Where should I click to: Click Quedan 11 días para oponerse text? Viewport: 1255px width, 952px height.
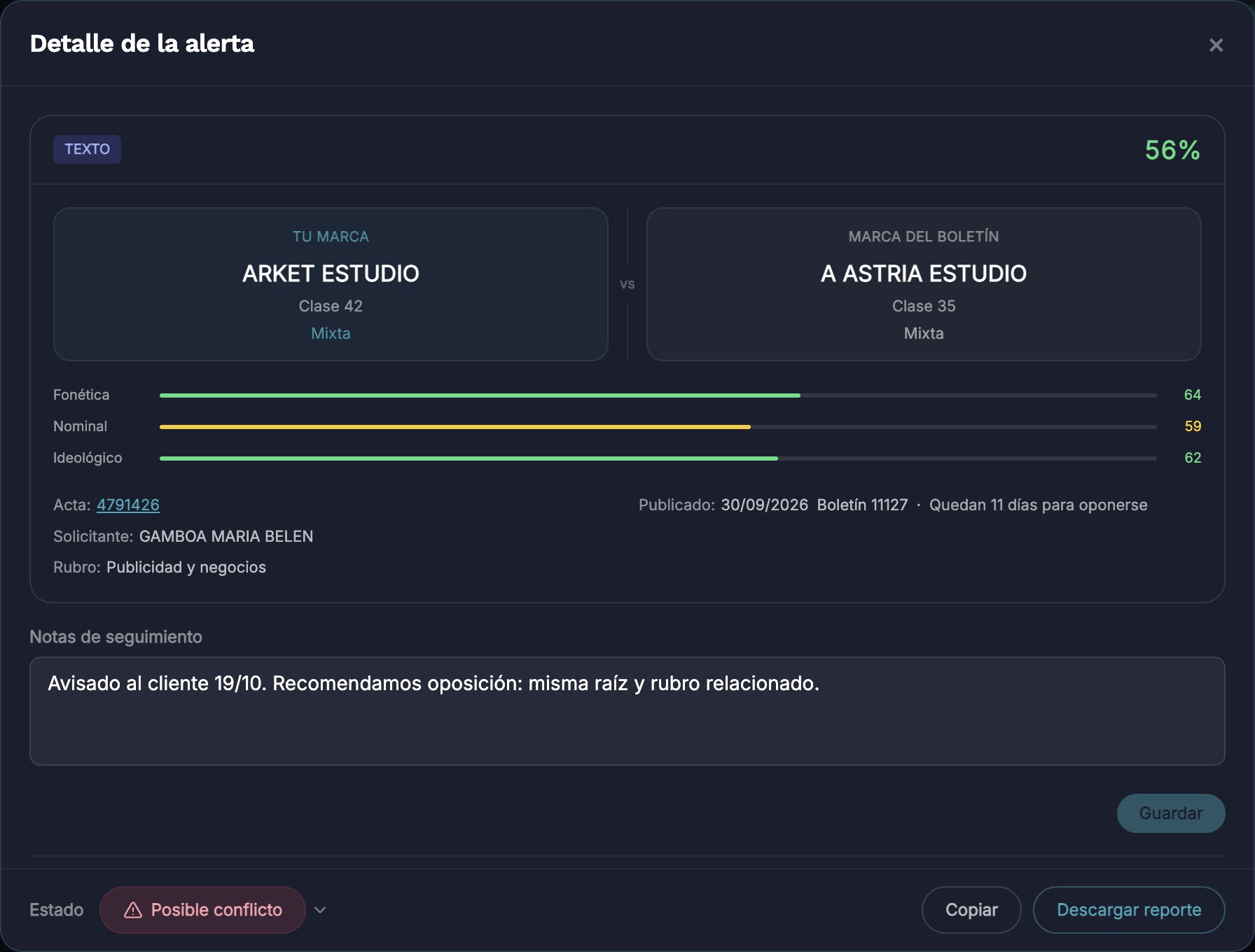(1038, 505)
